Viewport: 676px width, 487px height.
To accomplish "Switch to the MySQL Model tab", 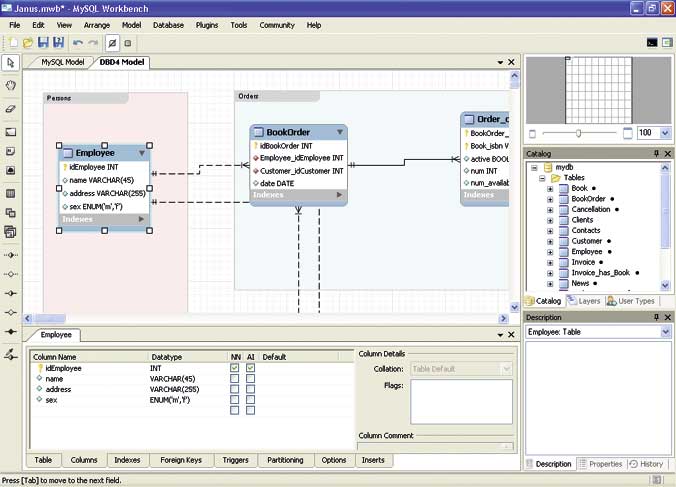I will pyautogui.click(x=63, y=62).
